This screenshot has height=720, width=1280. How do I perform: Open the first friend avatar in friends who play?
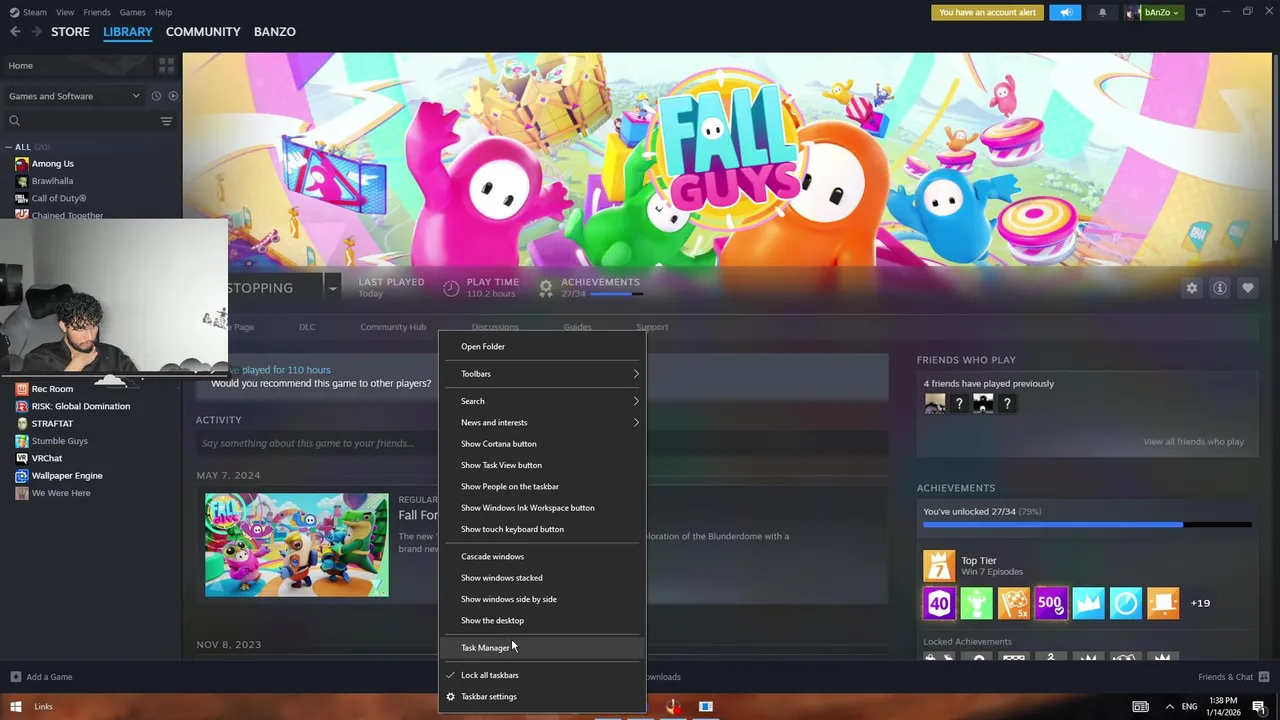tap(935, 403)
